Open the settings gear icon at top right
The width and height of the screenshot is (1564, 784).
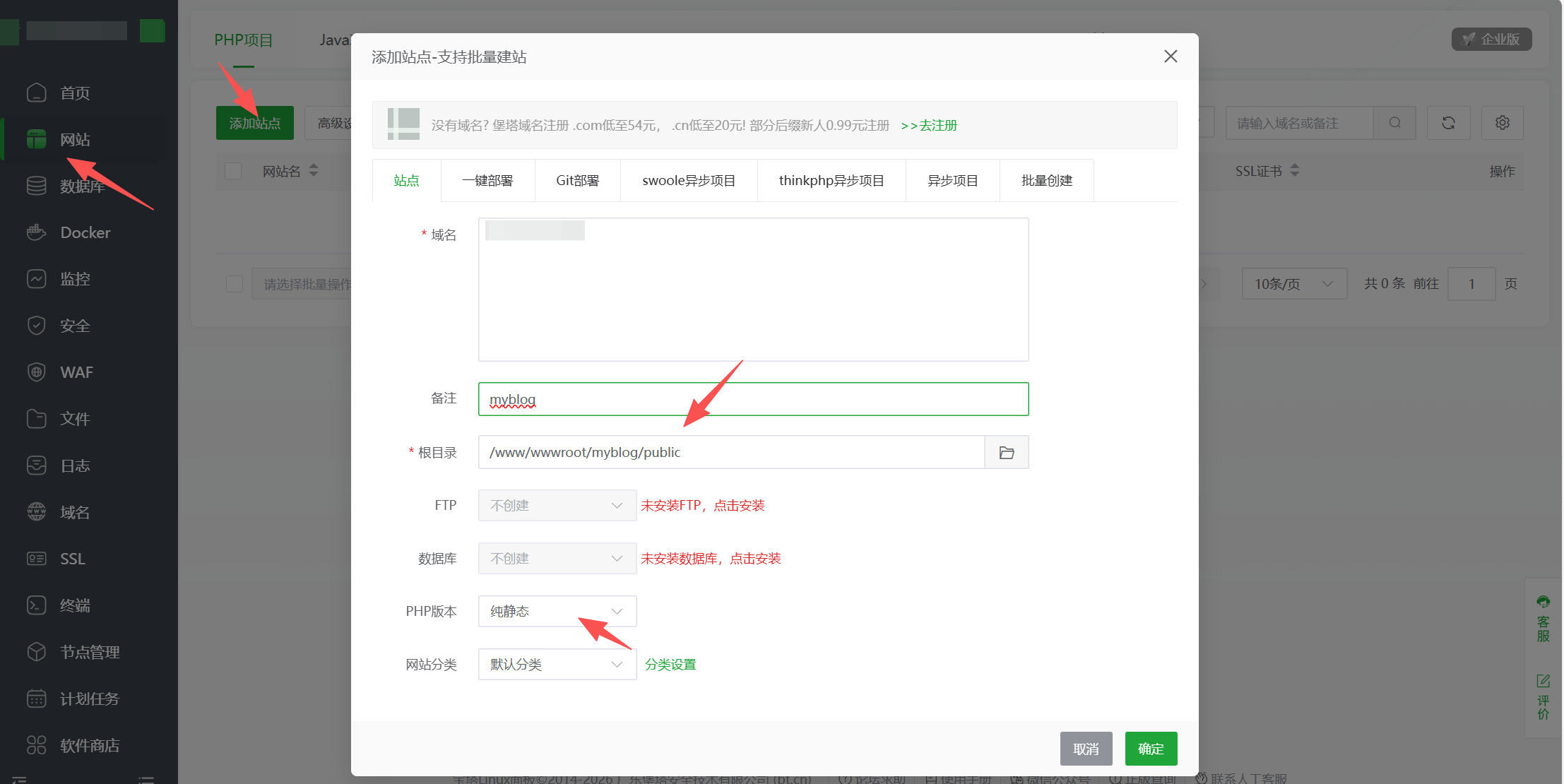(1502, 123)
